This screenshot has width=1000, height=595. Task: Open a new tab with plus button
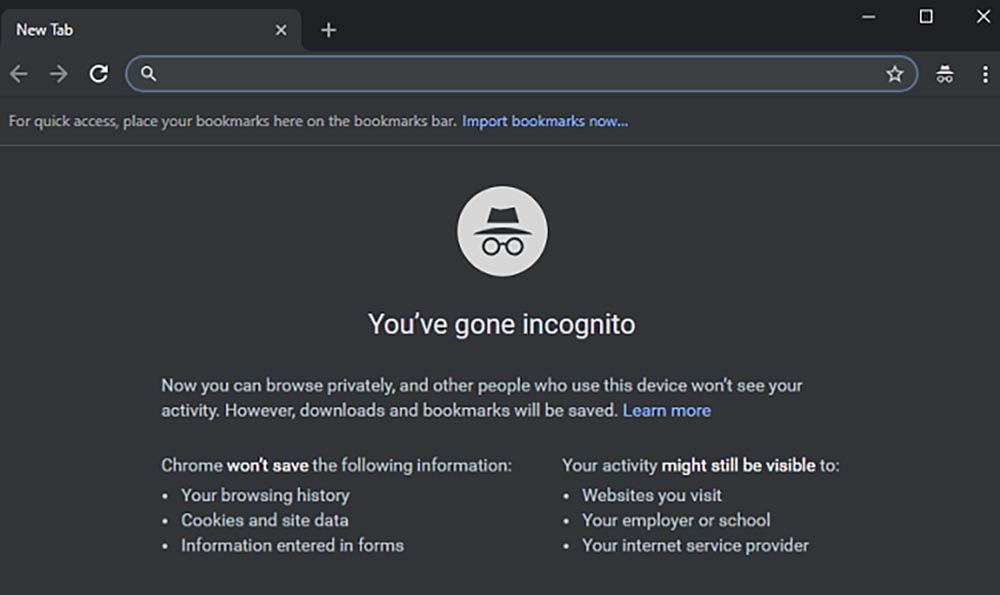click(328, 30)
